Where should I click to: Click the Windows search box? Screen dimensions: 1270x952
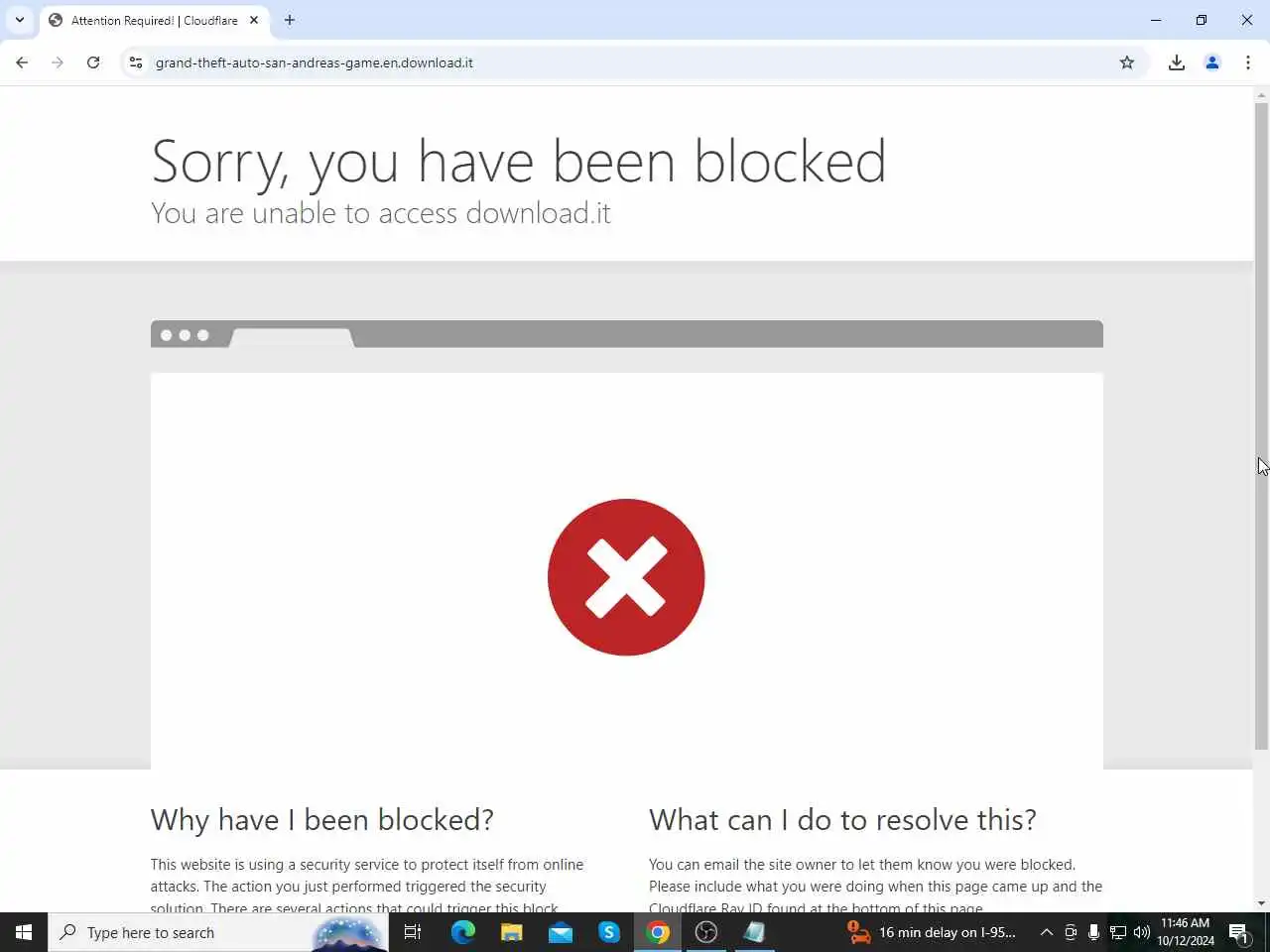point(218,932)
